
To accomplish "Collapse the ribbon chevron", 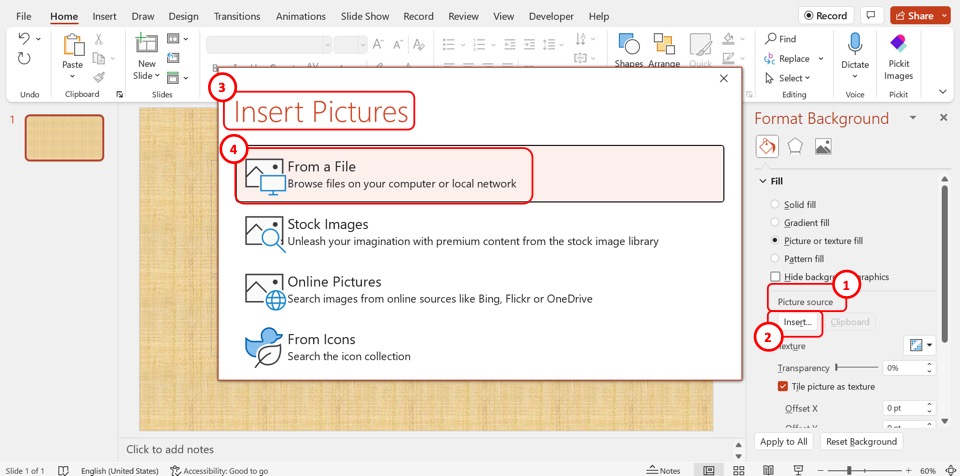I will pos(943,91).
